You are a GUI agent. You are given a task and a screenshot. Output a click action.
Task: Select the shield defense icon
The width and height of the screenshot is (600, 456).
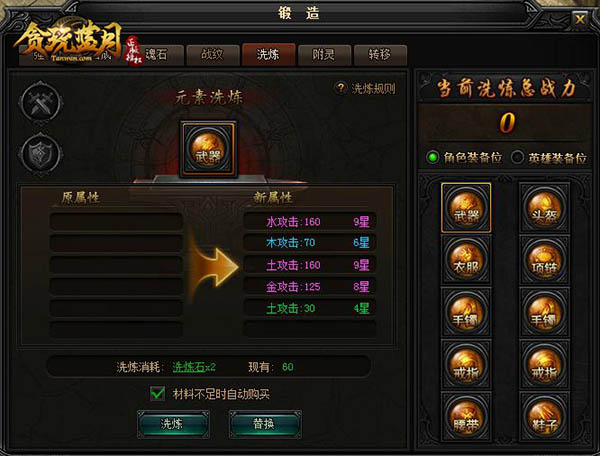pyautogui.click(x=40, y=154)
